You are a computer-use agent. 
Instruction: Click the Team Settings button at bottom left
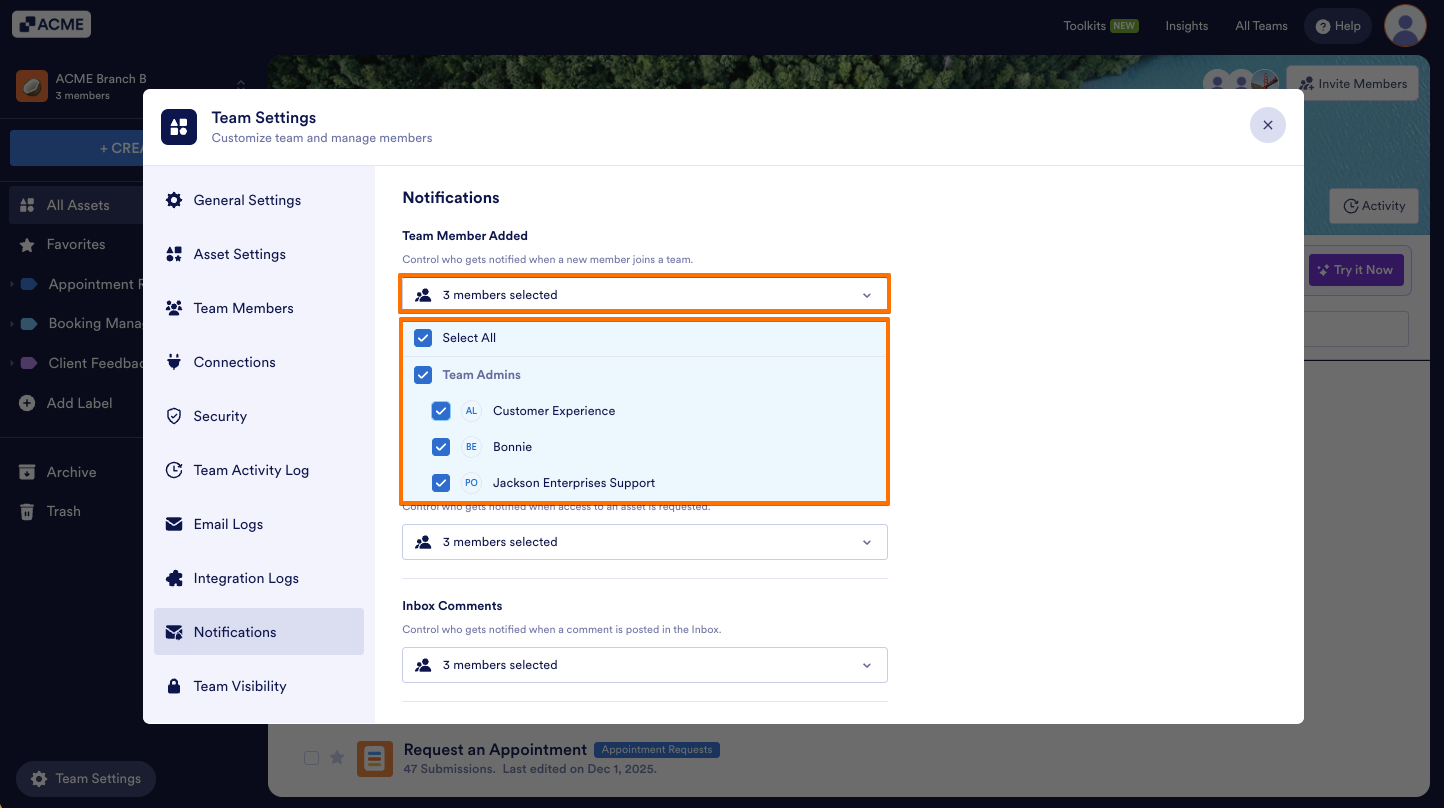click(86, 779)
